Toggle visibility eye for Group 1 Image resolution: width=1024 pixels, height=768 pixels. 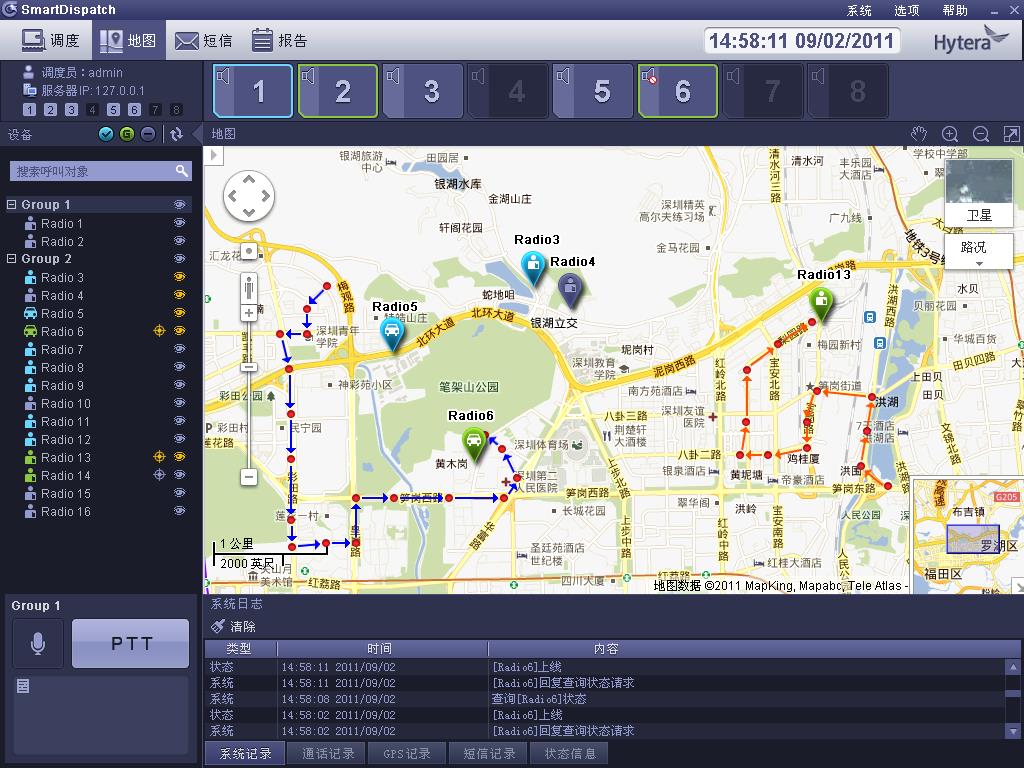pos(180,204)
